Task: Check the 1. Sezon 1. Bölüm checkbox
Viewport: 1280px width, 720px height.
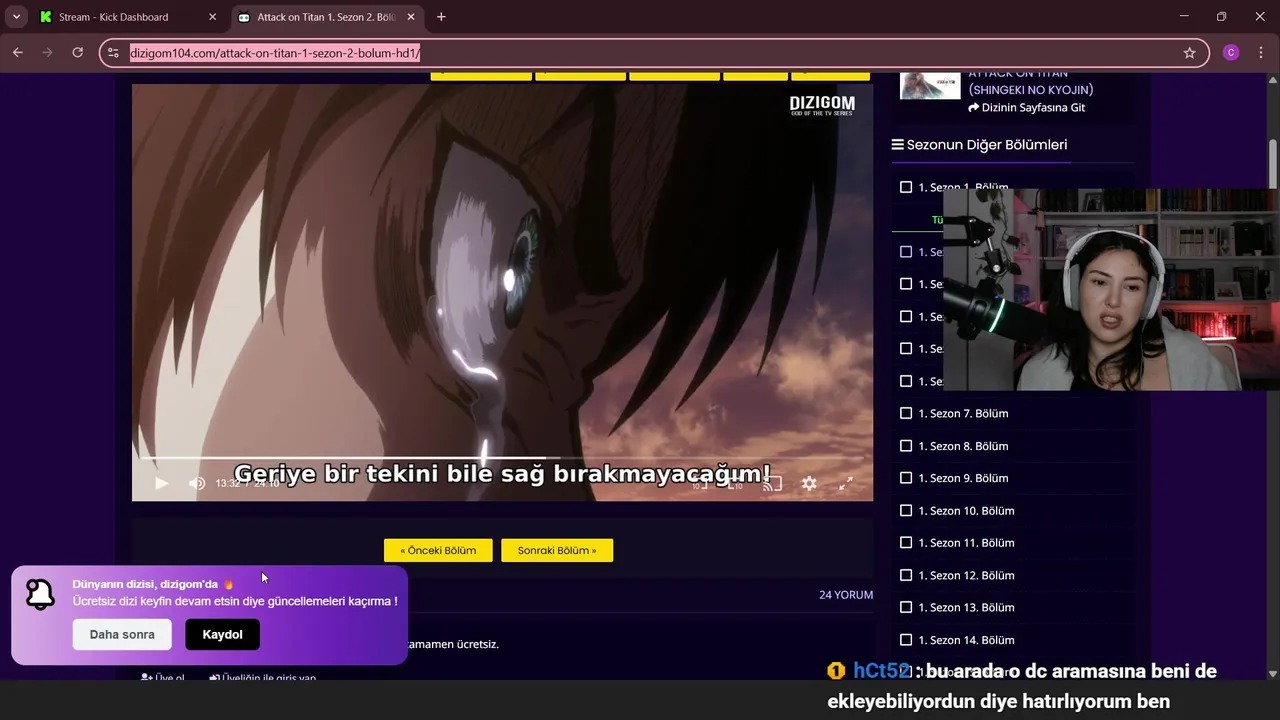Action: (906, 187)
